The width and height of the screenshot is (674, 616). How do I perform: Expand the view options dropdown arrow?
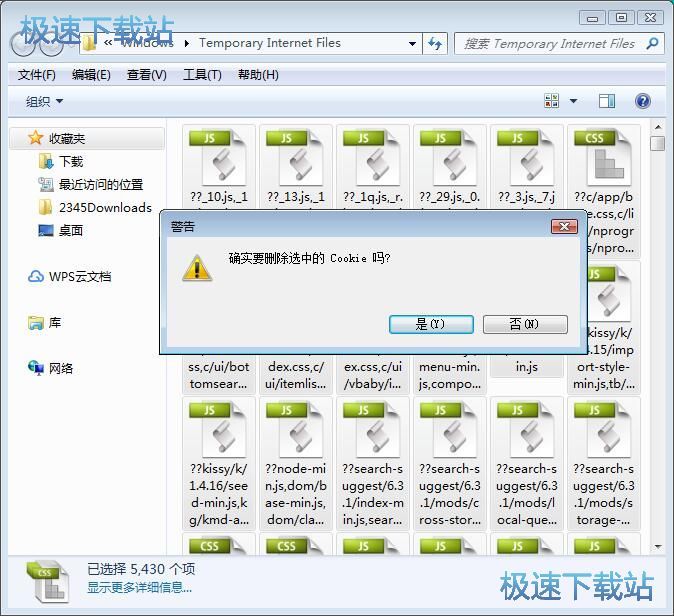point(573,101)
